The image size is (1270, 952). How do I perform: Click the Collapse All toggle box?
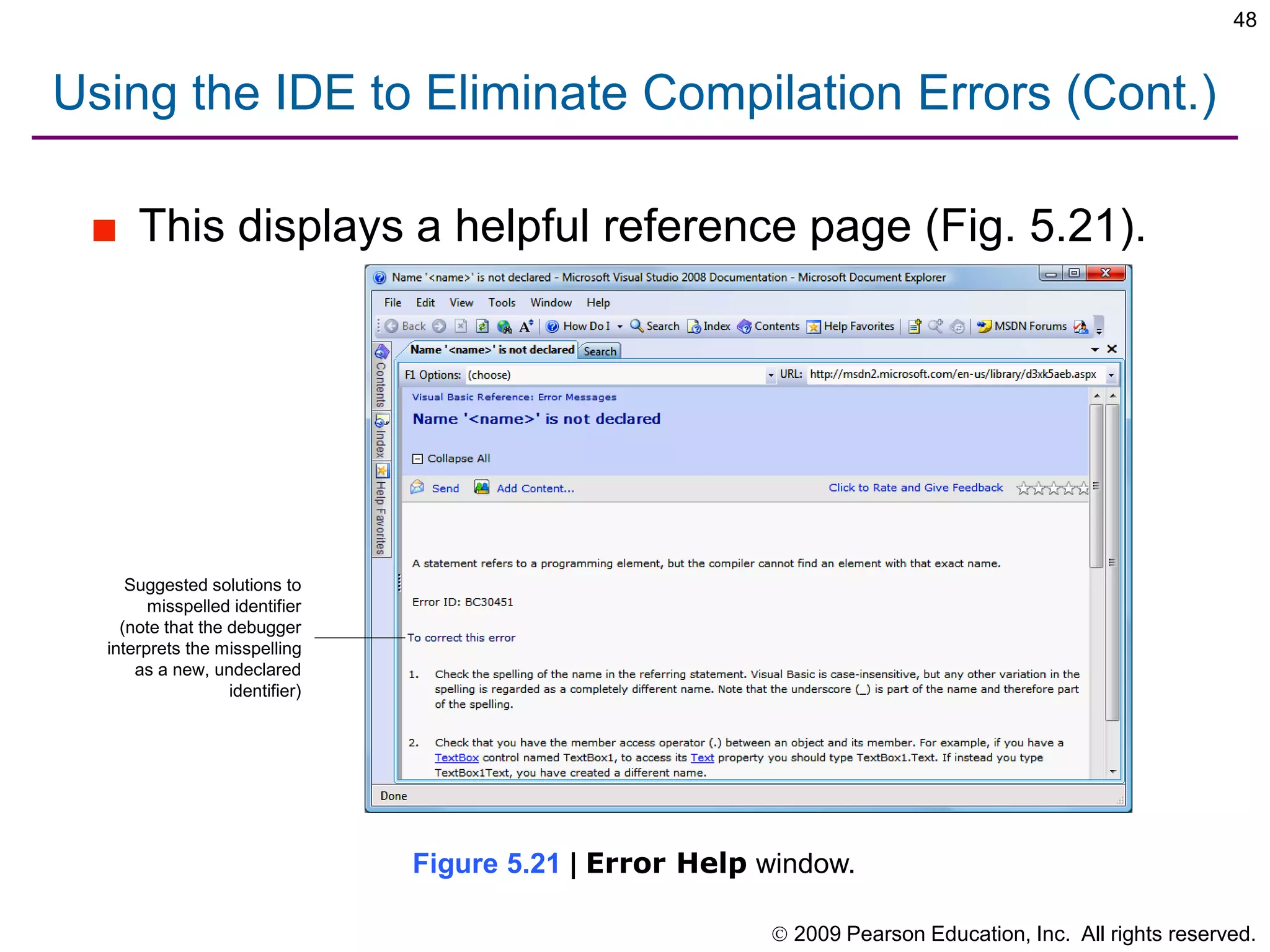[x=417, y=459]
